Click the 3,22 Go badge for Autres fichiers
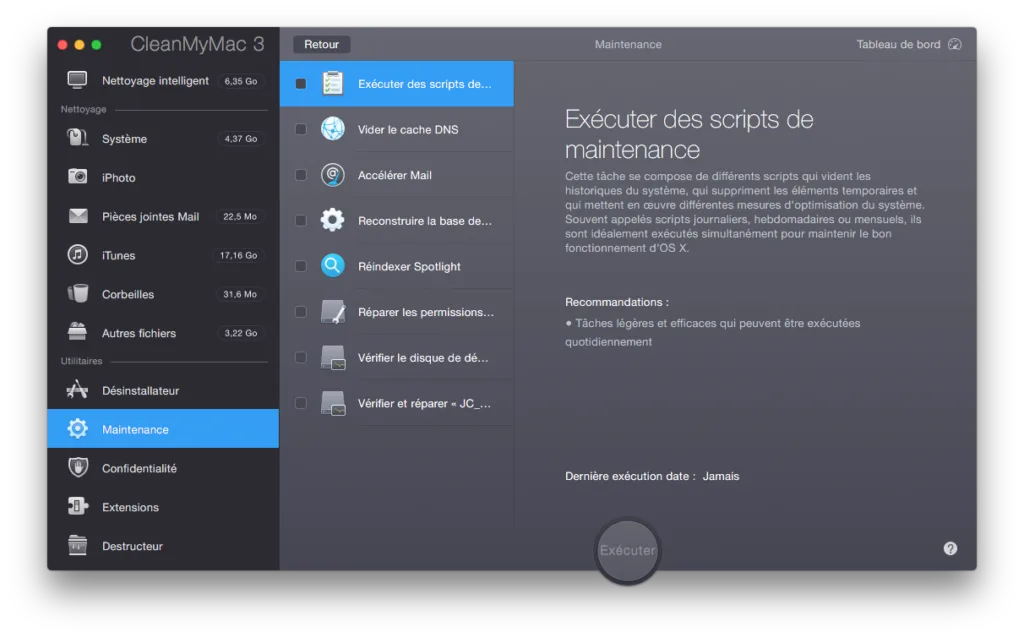 (240, 332)
